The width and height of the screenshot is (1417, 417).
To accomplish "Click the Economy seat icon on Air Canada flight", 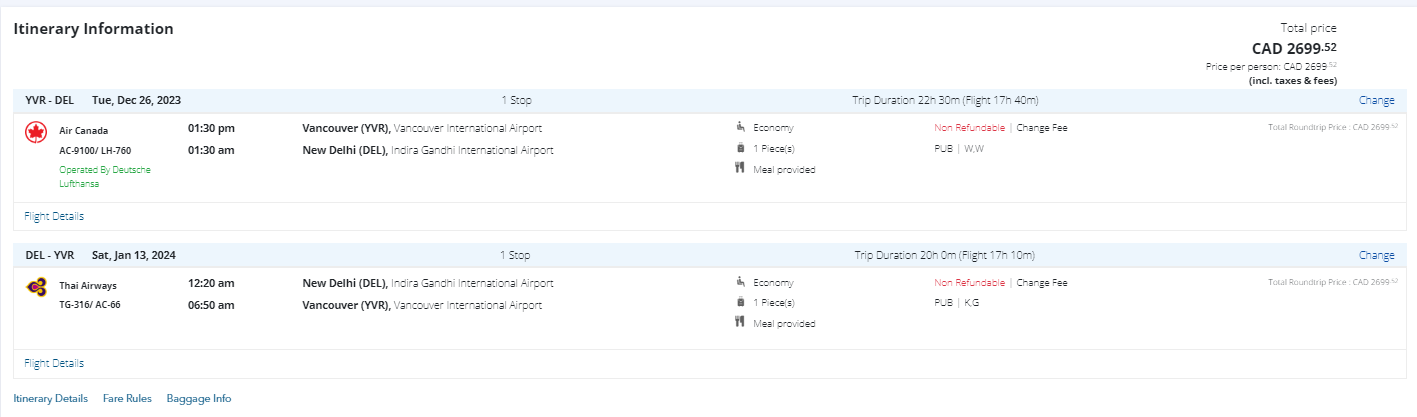I will click(x=740, y=127).
